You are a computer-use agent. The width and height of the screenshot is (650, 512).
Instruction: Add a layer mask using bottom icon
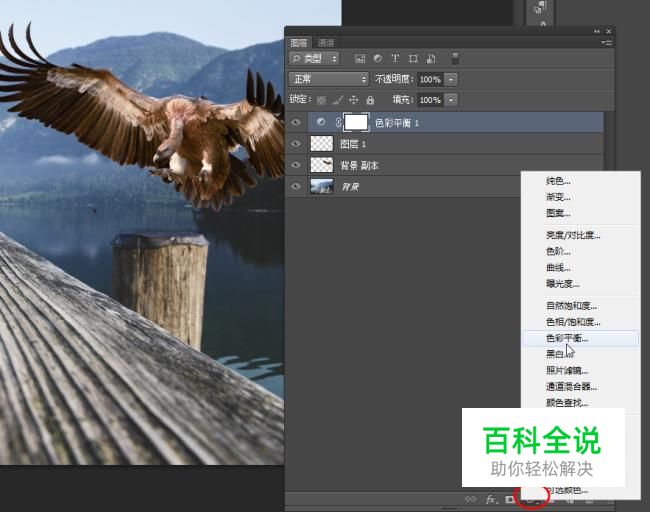tap(510, 500)
